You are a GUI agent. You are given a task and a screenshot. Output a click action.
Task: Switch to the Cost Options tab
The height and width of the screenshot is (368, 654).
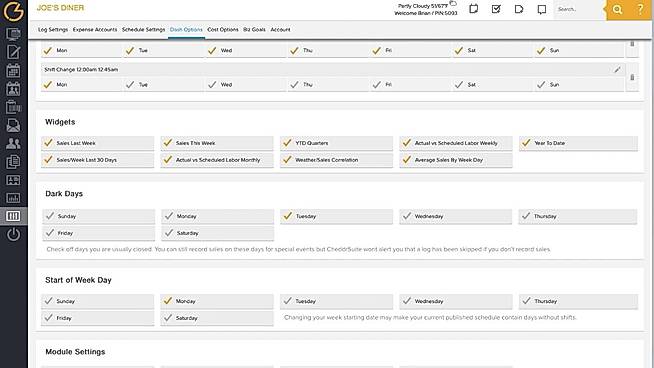pos(223,30)
